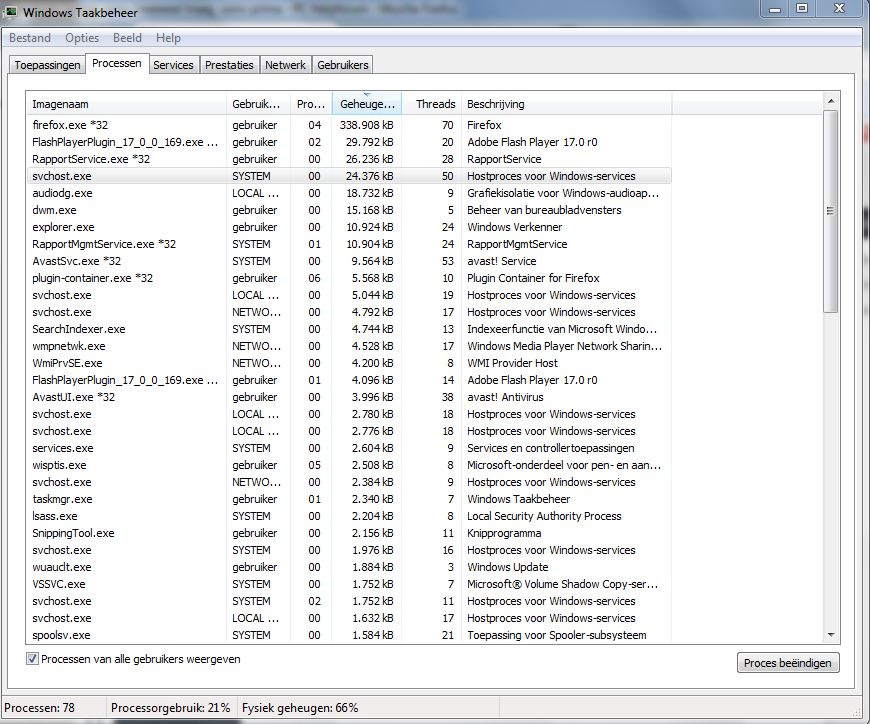Click the Windows Taakbeheer title bar icon
The height and width of the screenshot is (724, 870).
click(11, 12)
